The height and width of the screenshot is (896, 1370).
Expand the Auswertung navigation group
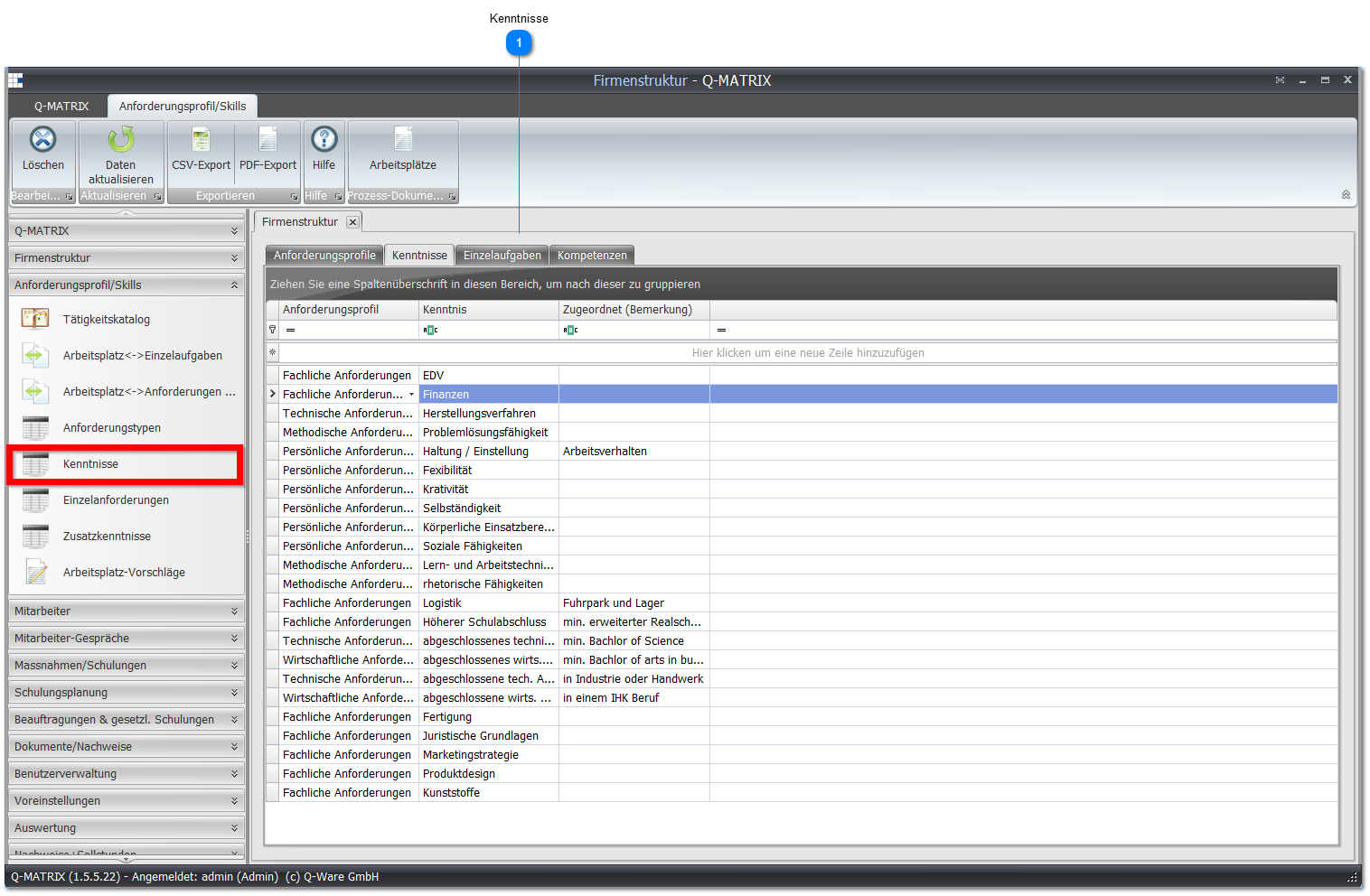(x=127, y=828)
